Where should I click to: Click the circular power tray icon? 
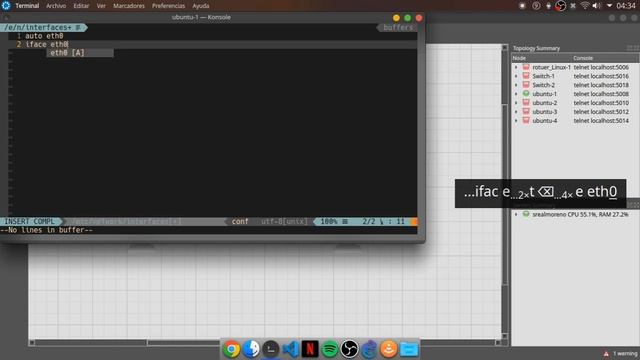pyautogui.click(x=536, y=6)
